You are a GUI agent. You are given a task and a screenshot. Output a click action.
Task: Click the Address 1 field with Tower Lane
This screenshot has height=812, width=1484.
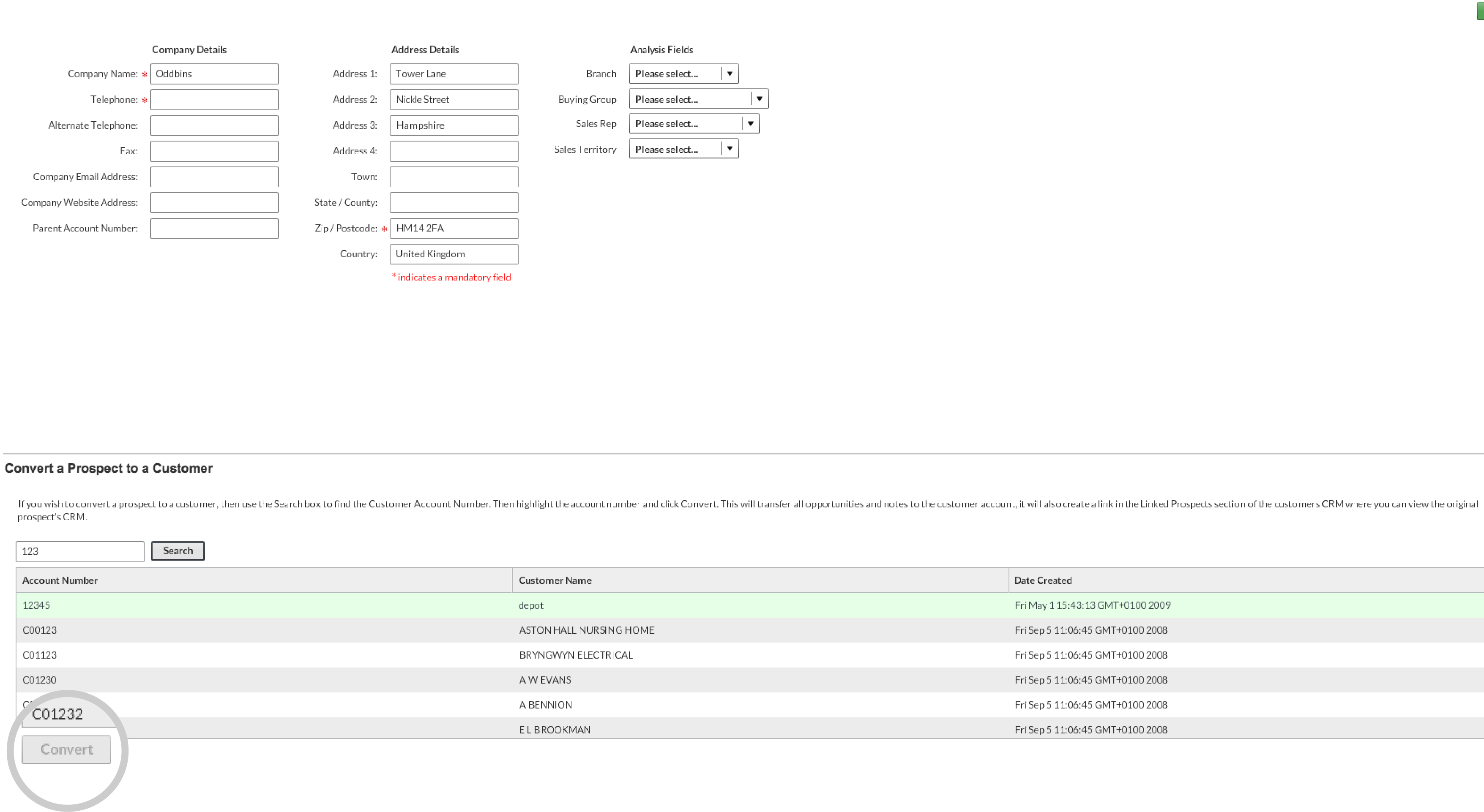(x=454, y=74)
